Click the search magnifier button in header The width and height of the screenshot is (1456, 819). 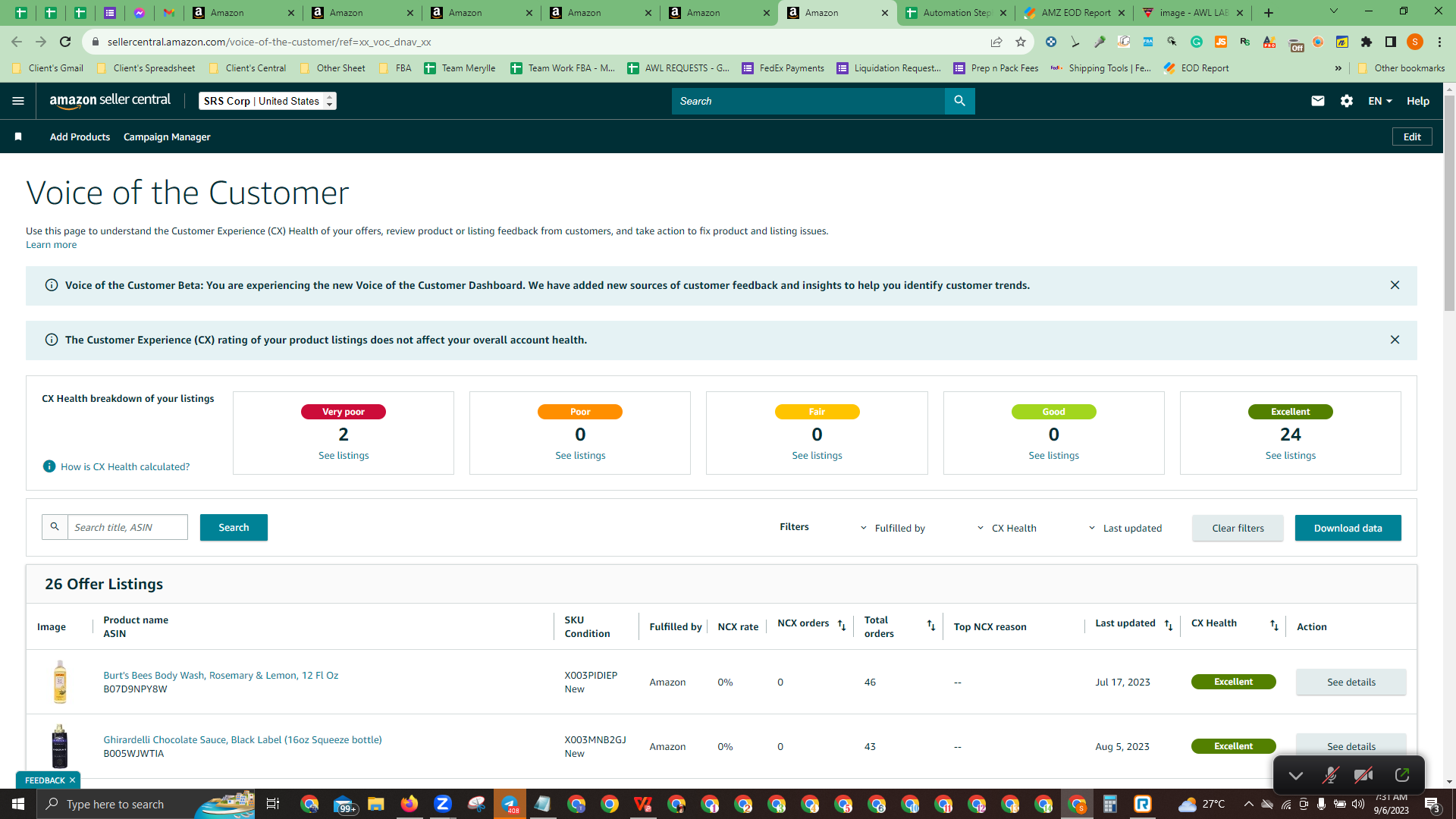[x=959, y=101]
